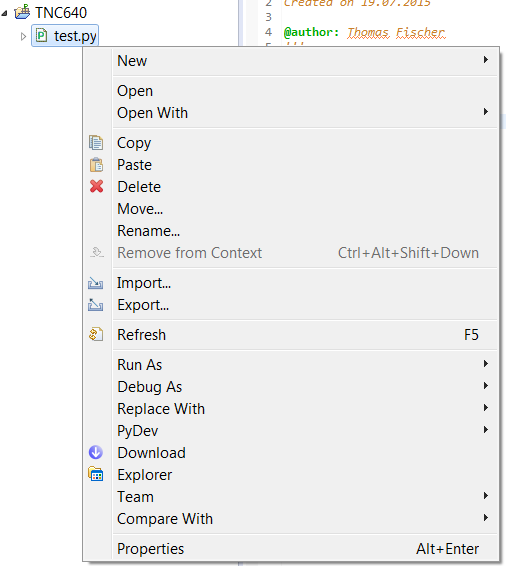
Task: Click the Explorer folder icon
Action: [96, 474]
